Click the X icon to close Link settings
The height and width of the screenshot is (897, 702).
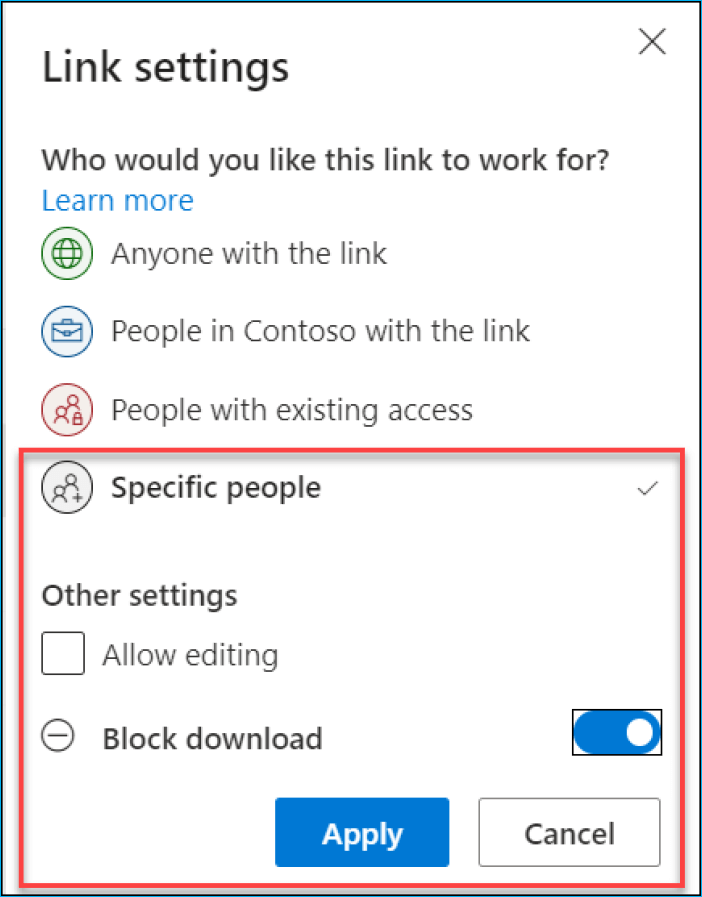652,42
